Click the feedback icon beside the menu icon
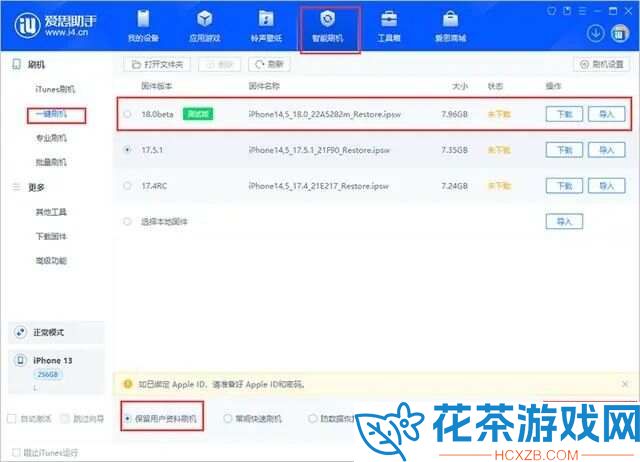This screenshot has width=640, height=462. pyautogui.click(x=567, y=11)
